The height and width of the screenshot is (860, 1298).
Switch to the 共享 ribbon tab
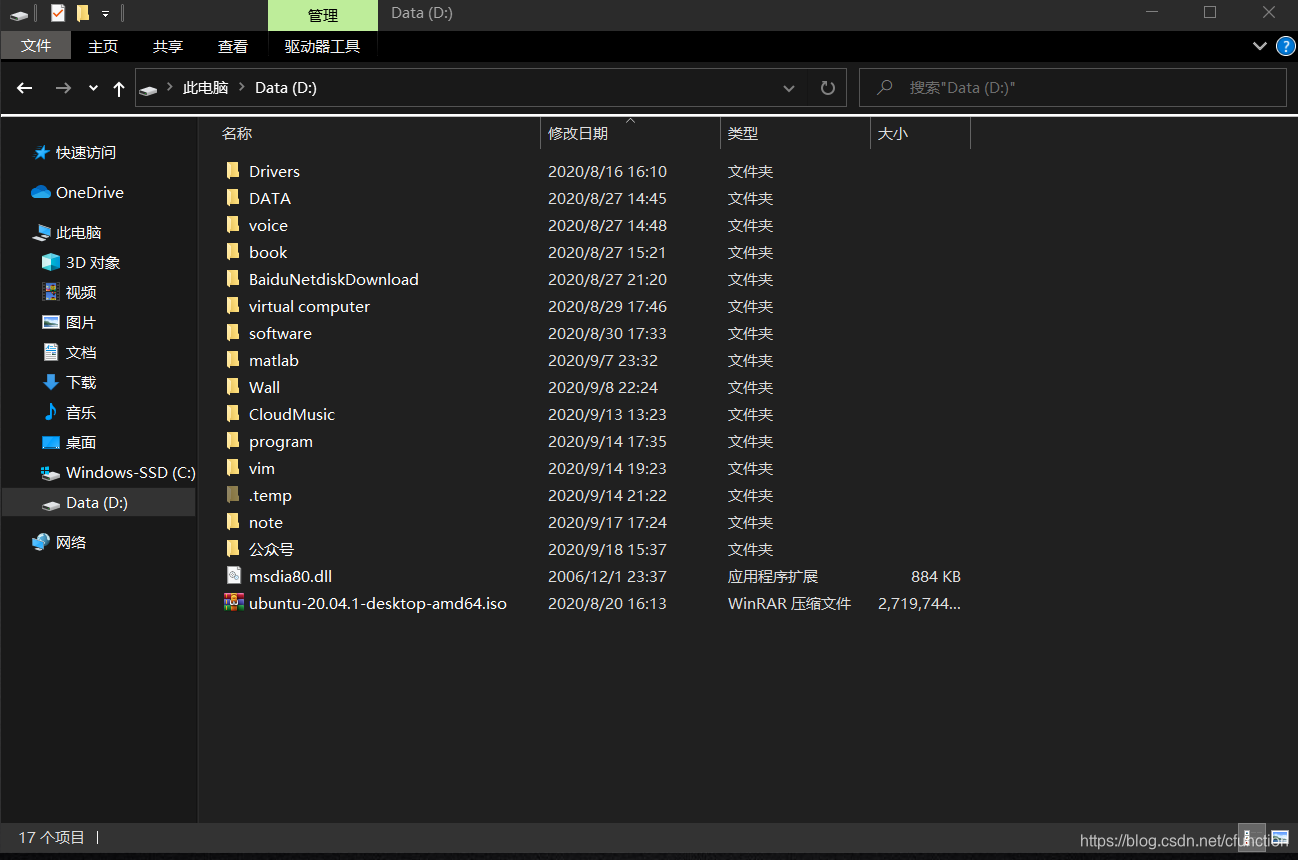click(x=168, y=46)
